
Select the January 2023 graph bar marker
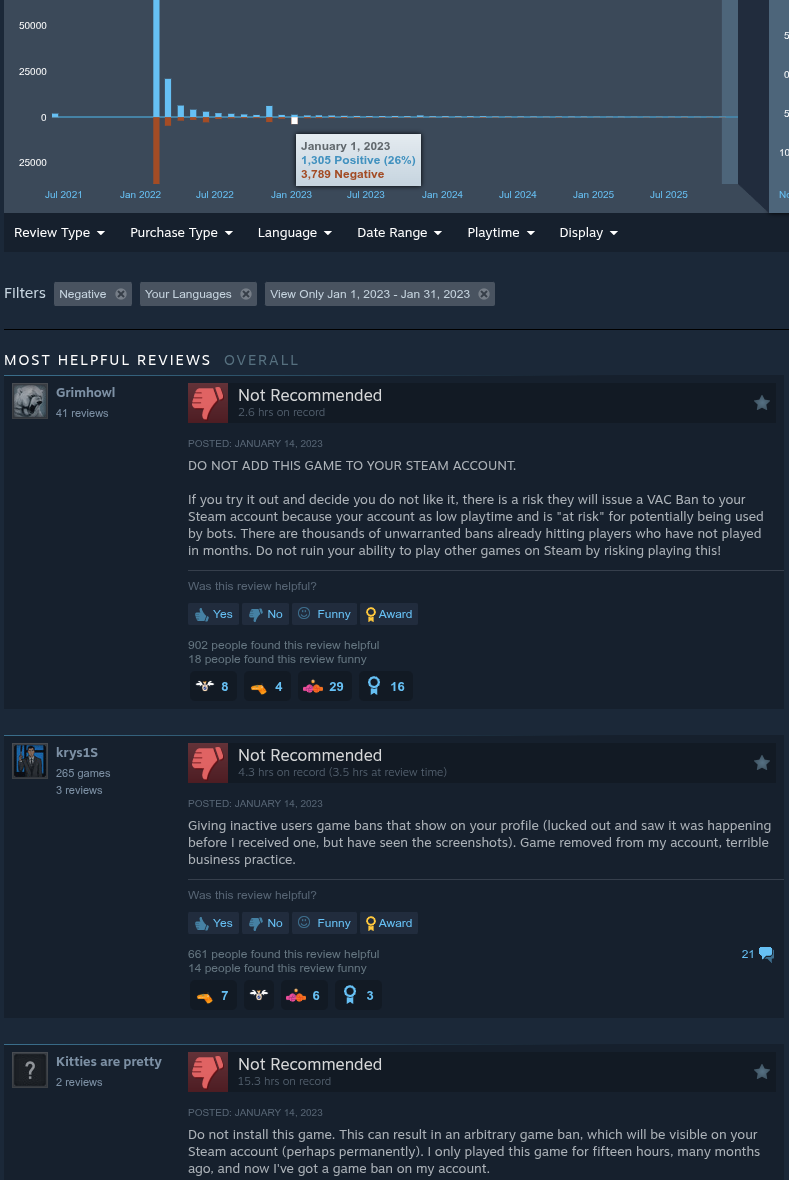(294, 120)
